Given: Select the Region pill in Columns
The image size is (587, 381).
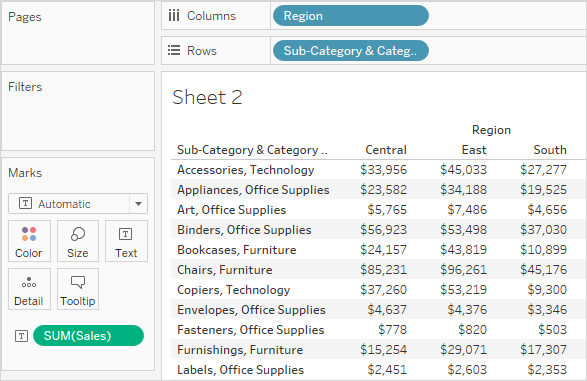Looking at the screenshot, I should [x=351, y=16].
